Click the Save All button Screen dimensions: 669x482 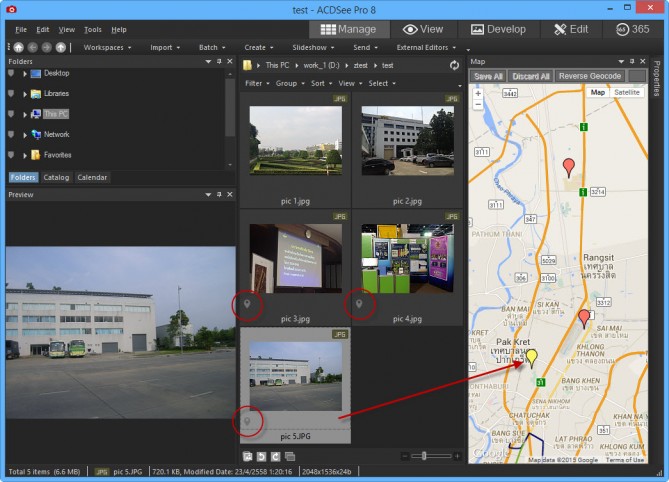(488, 76)
